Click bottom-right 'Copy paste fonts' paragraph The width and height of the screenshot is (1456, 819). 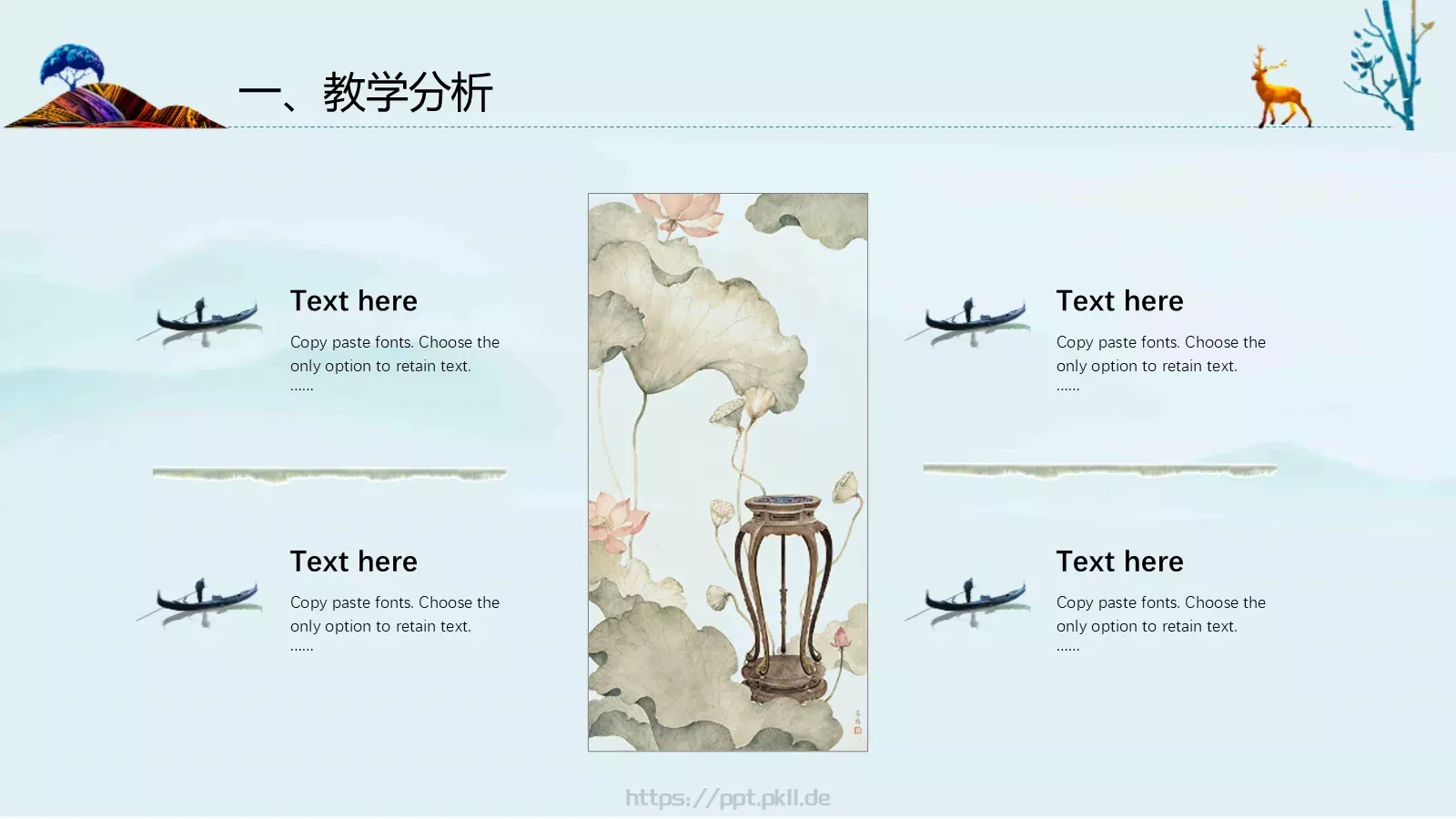click(1161, 623)
